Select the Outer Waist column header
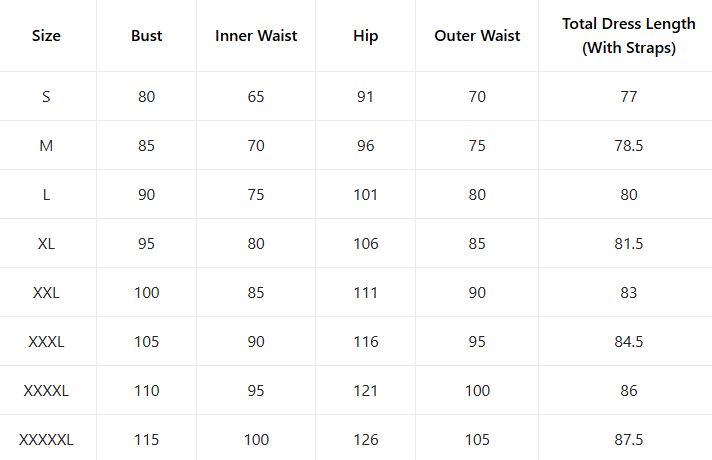This screenshot has width=712, height=460. coord(477,36)
